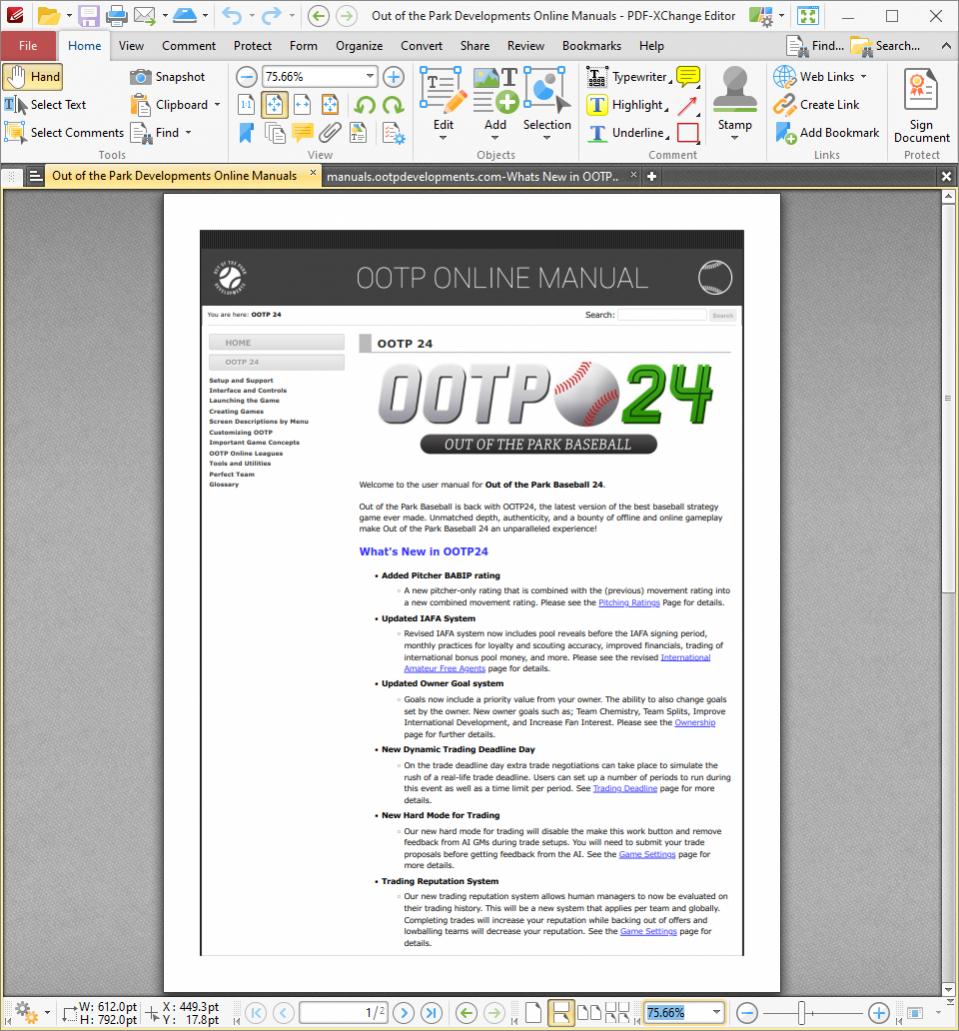Open the Content pane icon
The height and width of the screenshot is (1031, 959).
(358, 133)
